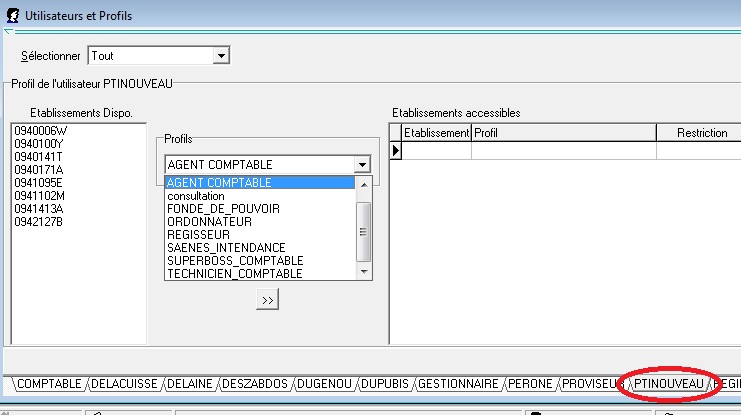Viewport: 741px width, 415px height.
Task: Click the profile list scroll down arrow
Action: point(364,272)
